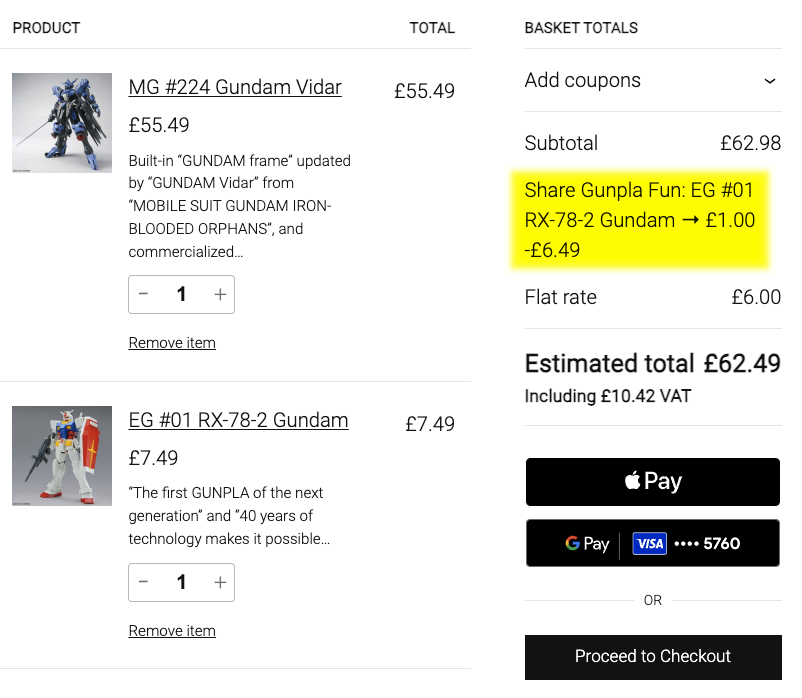Decrease quantity of MG #224 Gundam Vidar

click(144, 294)
